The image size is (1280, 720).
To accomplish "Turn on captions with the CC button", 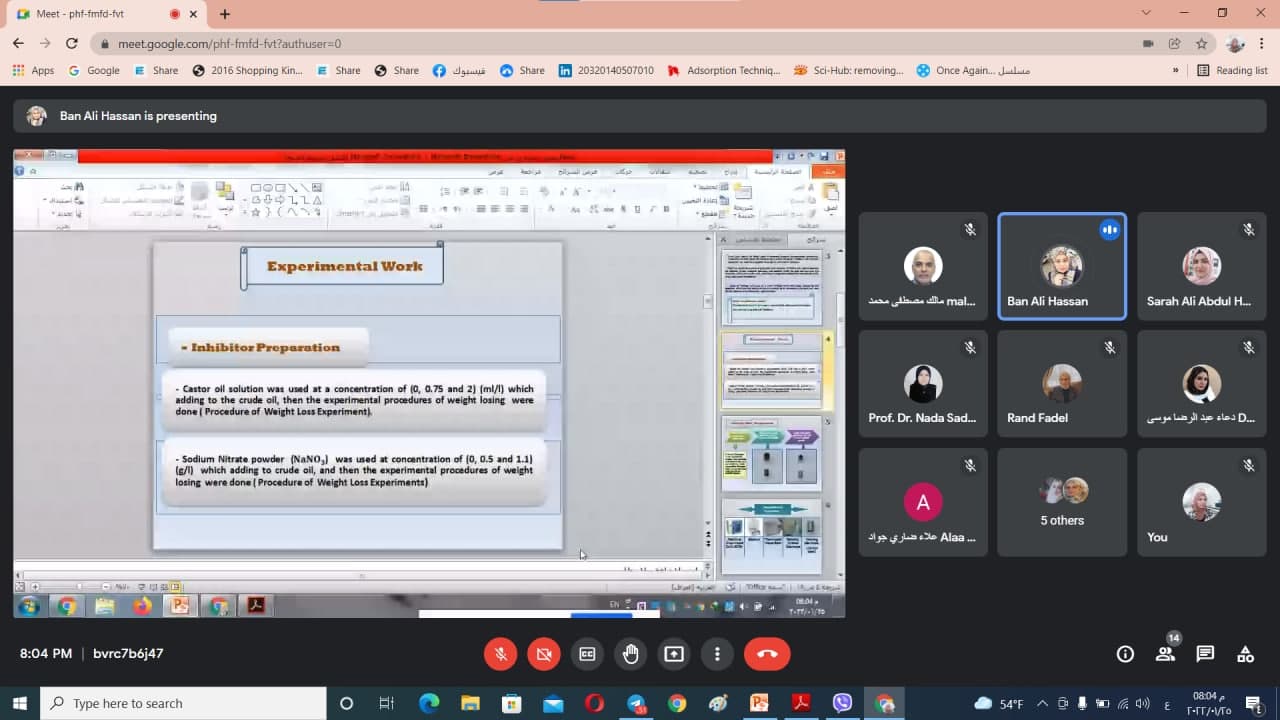I will (x=587, y=654).
